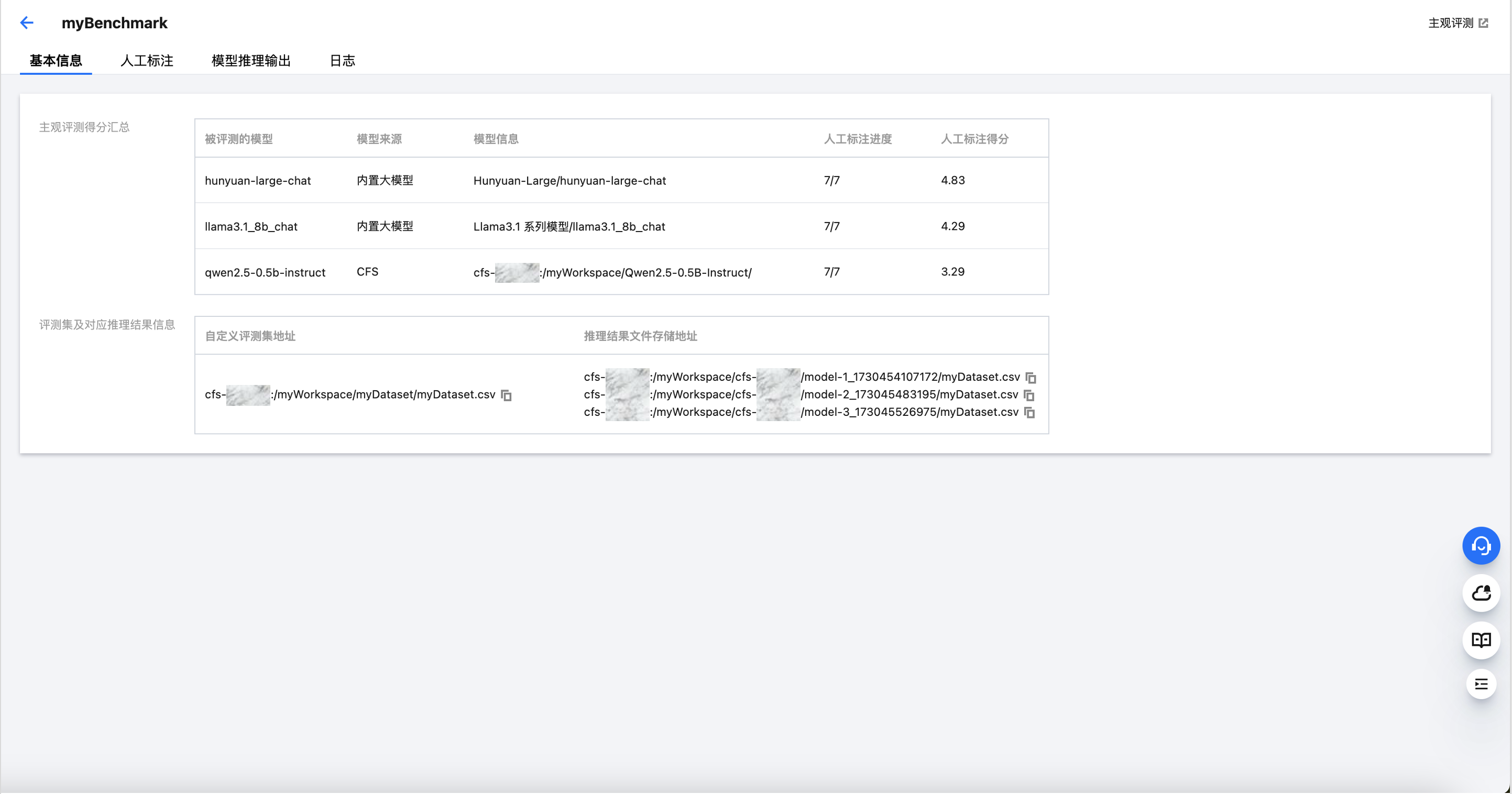Click the blue back arrow
The height and width of the screenshot is (794, 1512).
point(27,23)
